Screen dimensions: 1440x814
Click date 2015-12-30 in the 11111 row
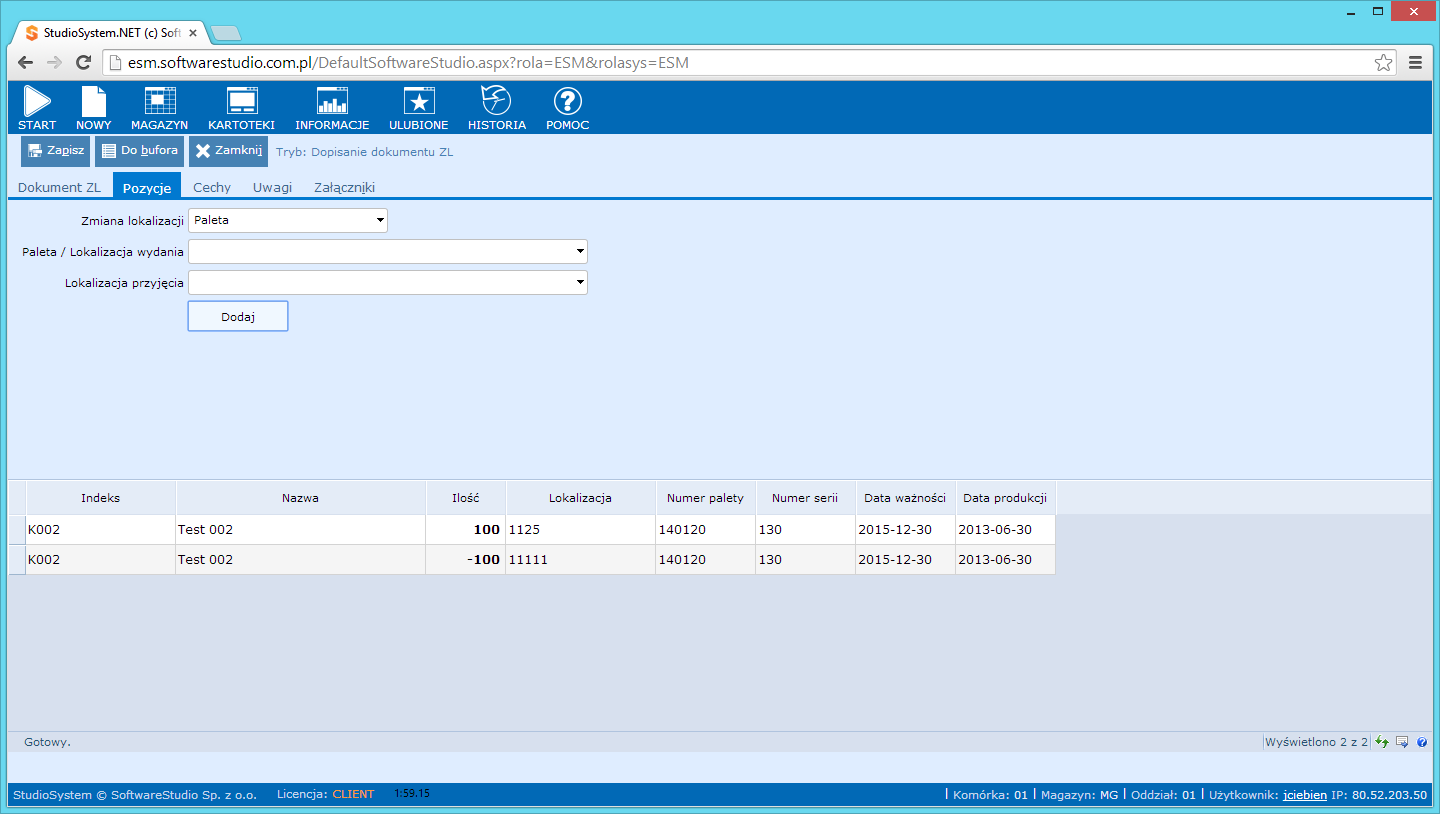click(906, 560)
